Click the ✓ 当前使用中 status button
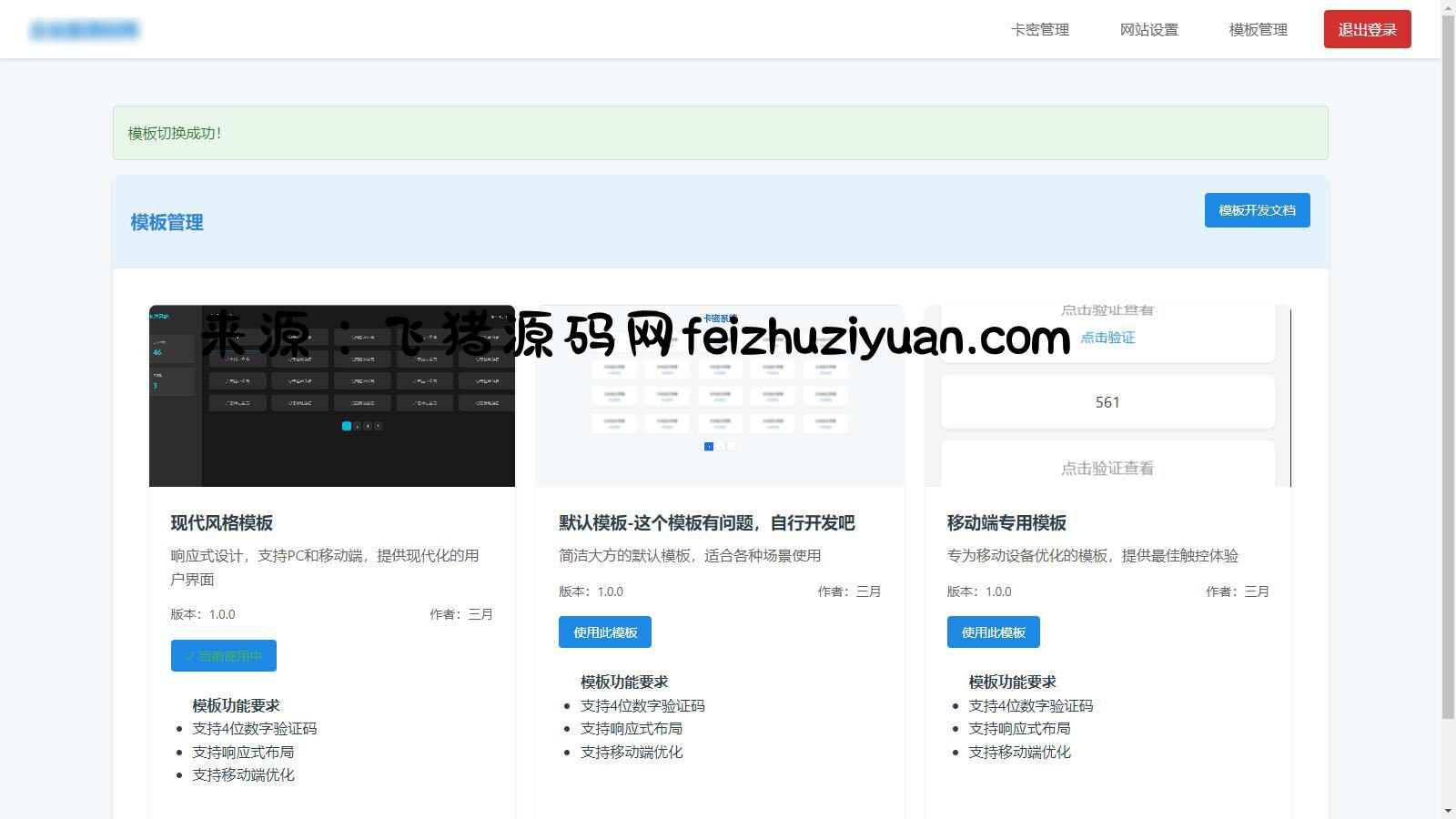 223,656
